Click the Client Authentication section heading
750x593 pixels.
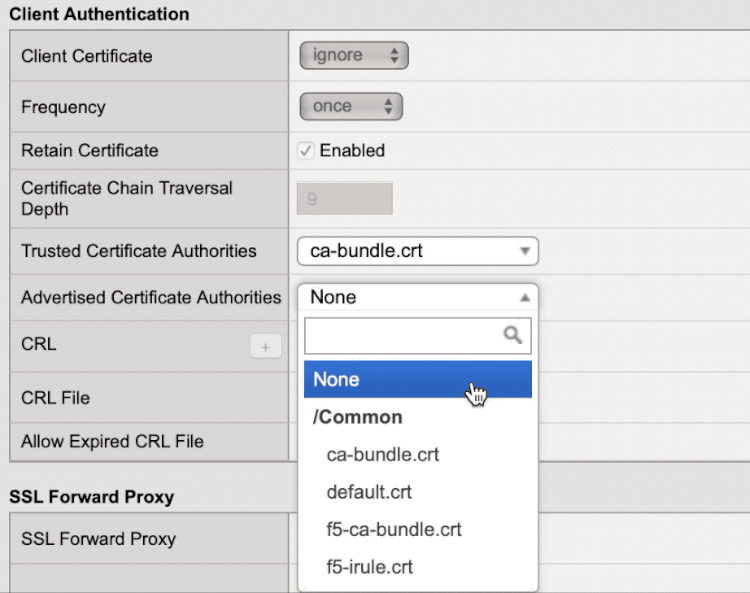pos(99,14)
